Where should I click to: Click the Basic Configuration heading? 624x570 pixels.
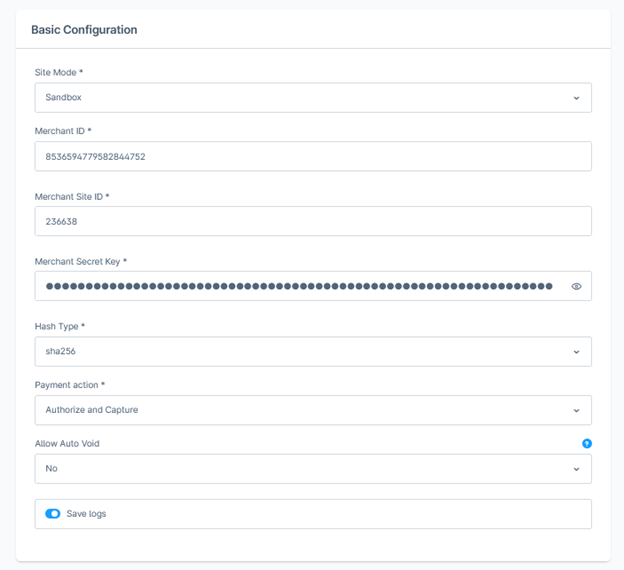click(84, 30)
